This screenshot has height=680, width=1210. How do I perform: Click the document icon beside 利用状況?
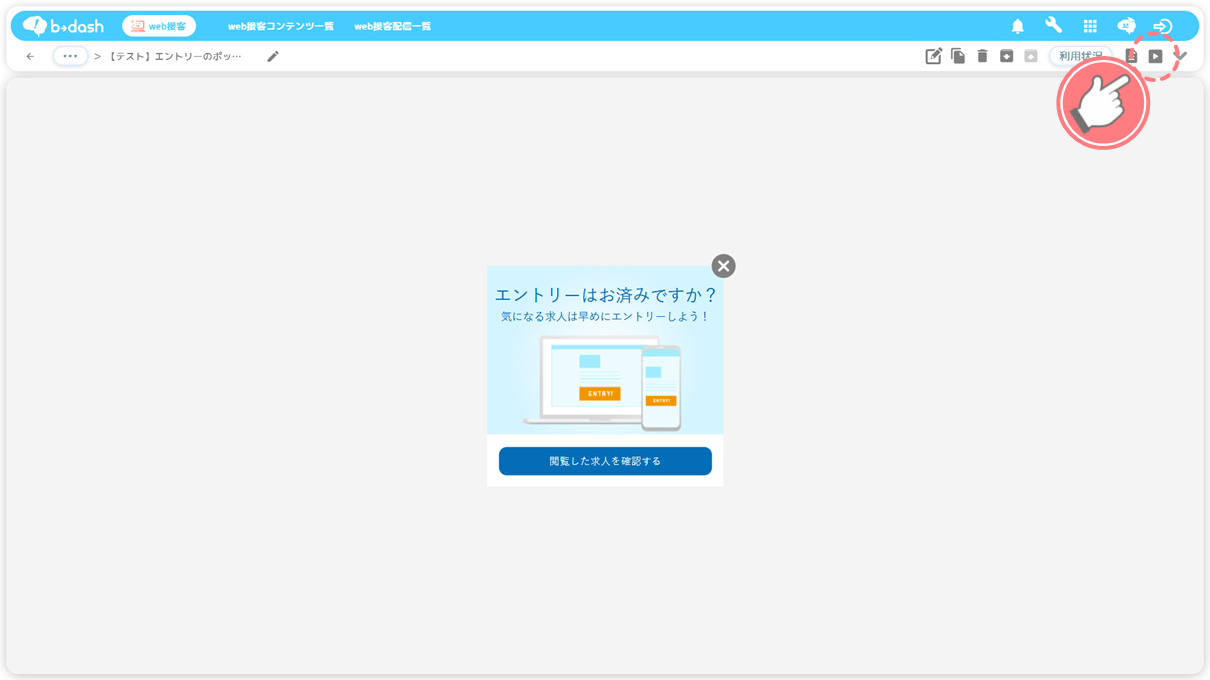(x=1131, y=57)
